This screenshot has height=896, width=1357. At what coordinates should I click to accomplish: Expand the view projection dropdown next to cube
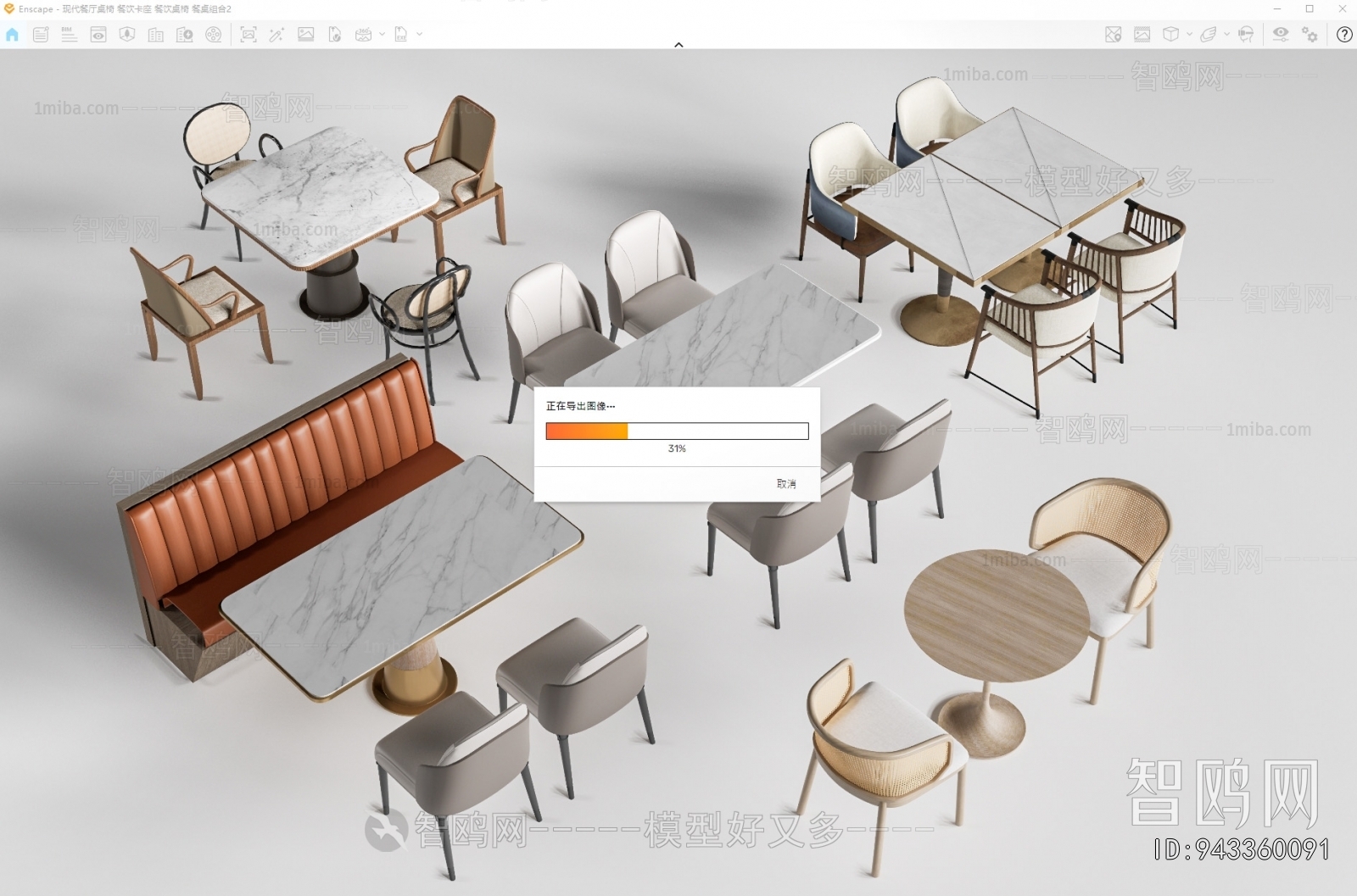pos(1189,36)
